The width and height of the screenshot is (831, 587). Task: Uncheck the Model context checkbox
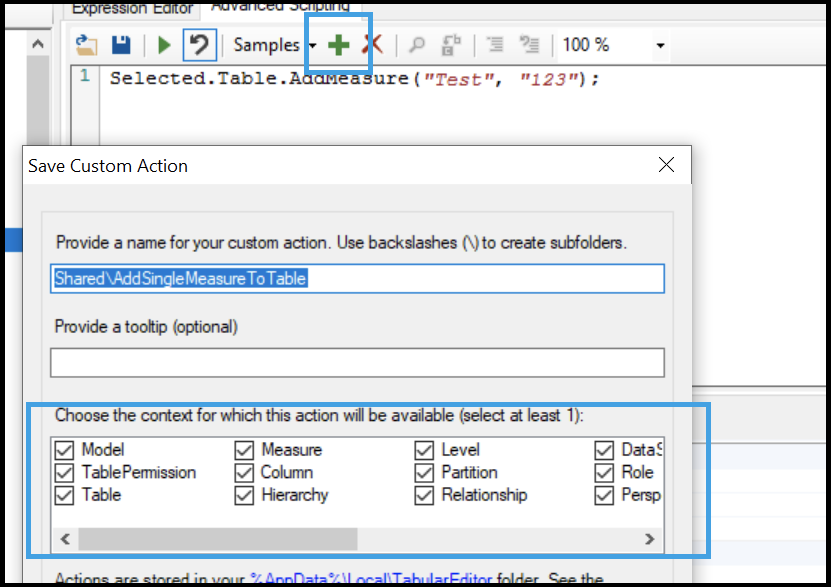(68, 450)
